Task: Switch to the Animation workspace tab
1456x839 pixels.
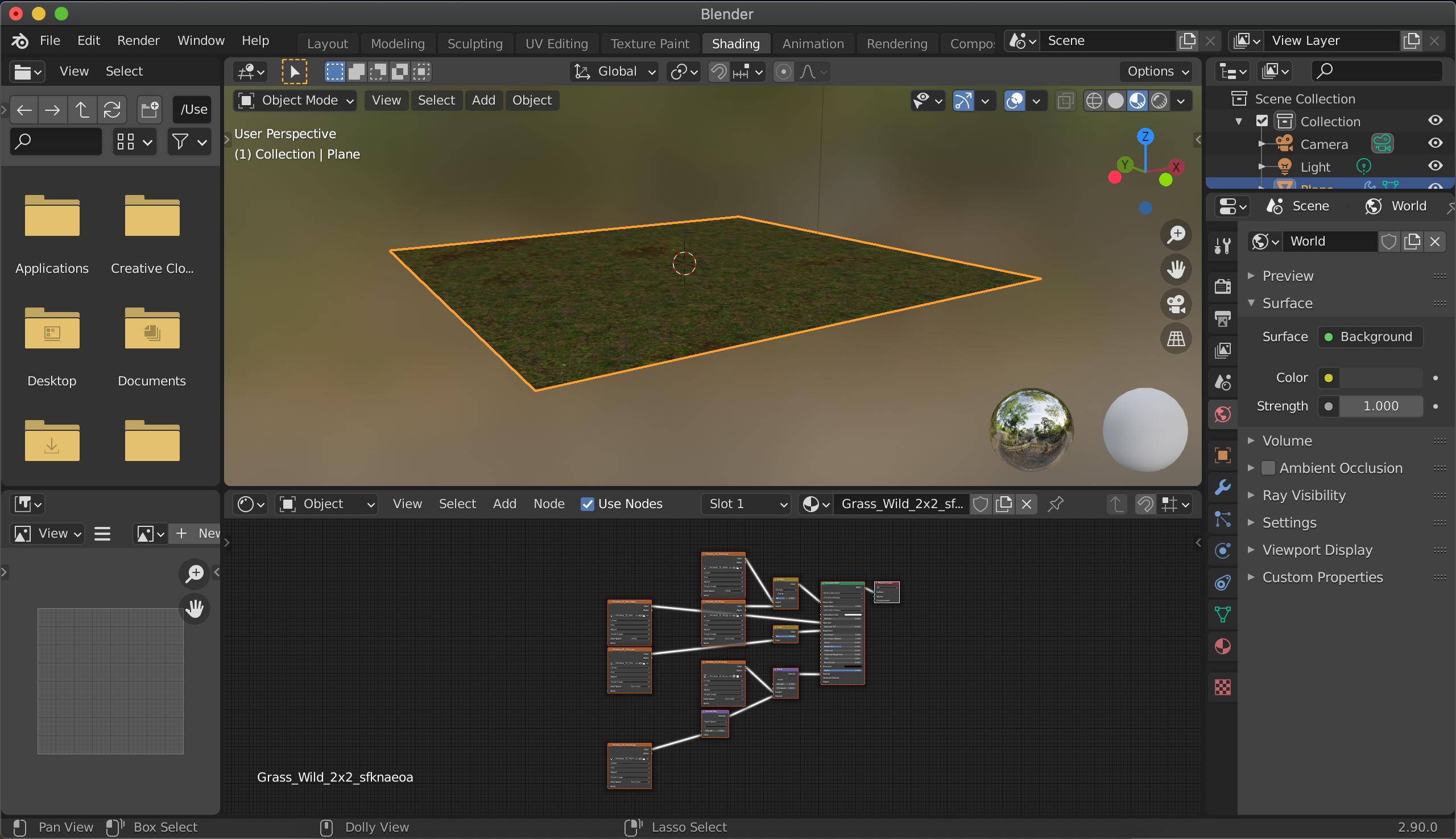Action: (x=813, y=44)
